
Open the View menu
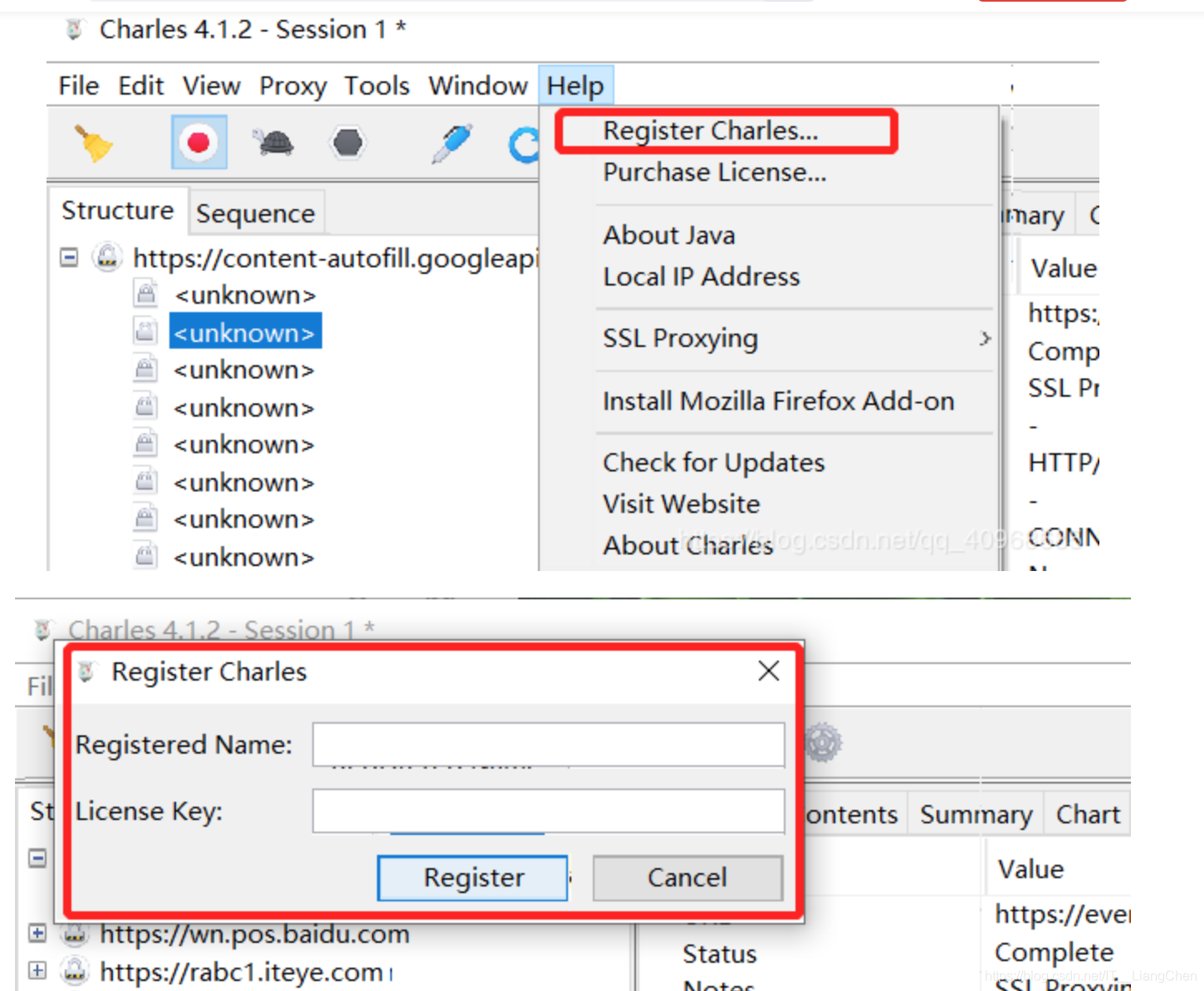(x=212, y=85)
